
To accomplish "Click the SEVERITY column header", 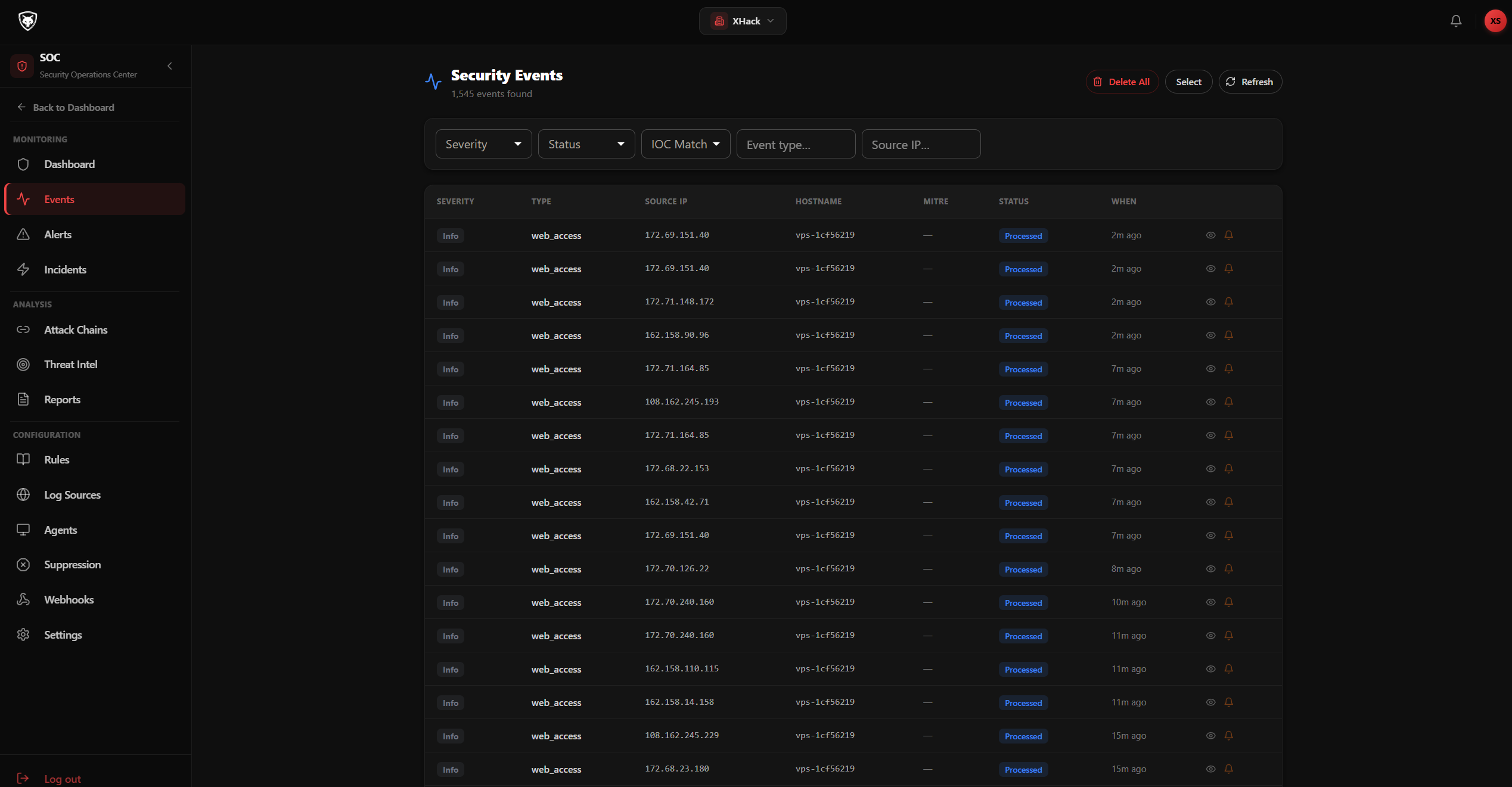I will click(x=455, y=201).
